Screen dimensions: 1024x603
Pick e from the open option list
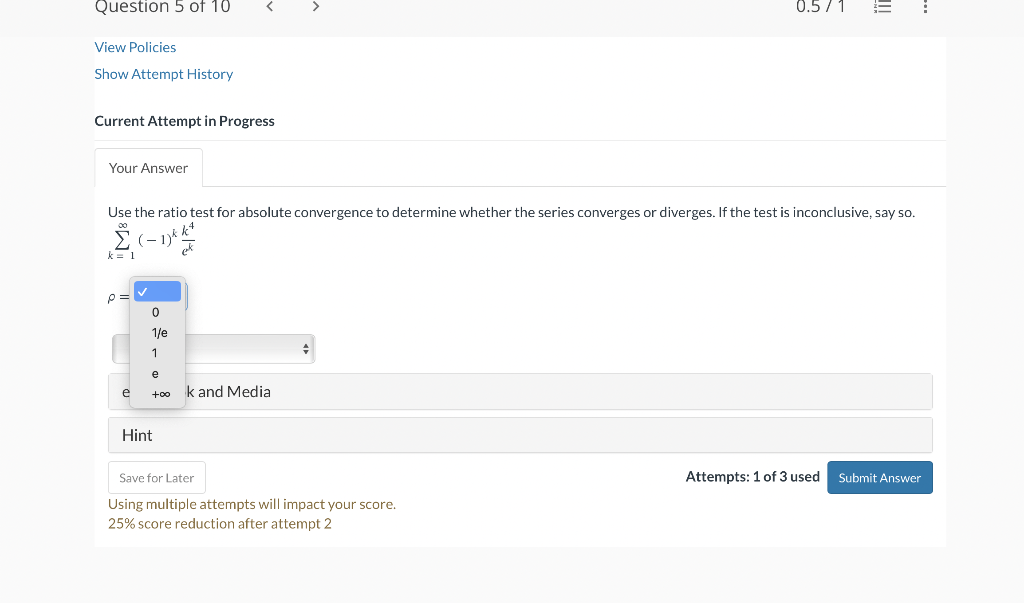[155, 373]
